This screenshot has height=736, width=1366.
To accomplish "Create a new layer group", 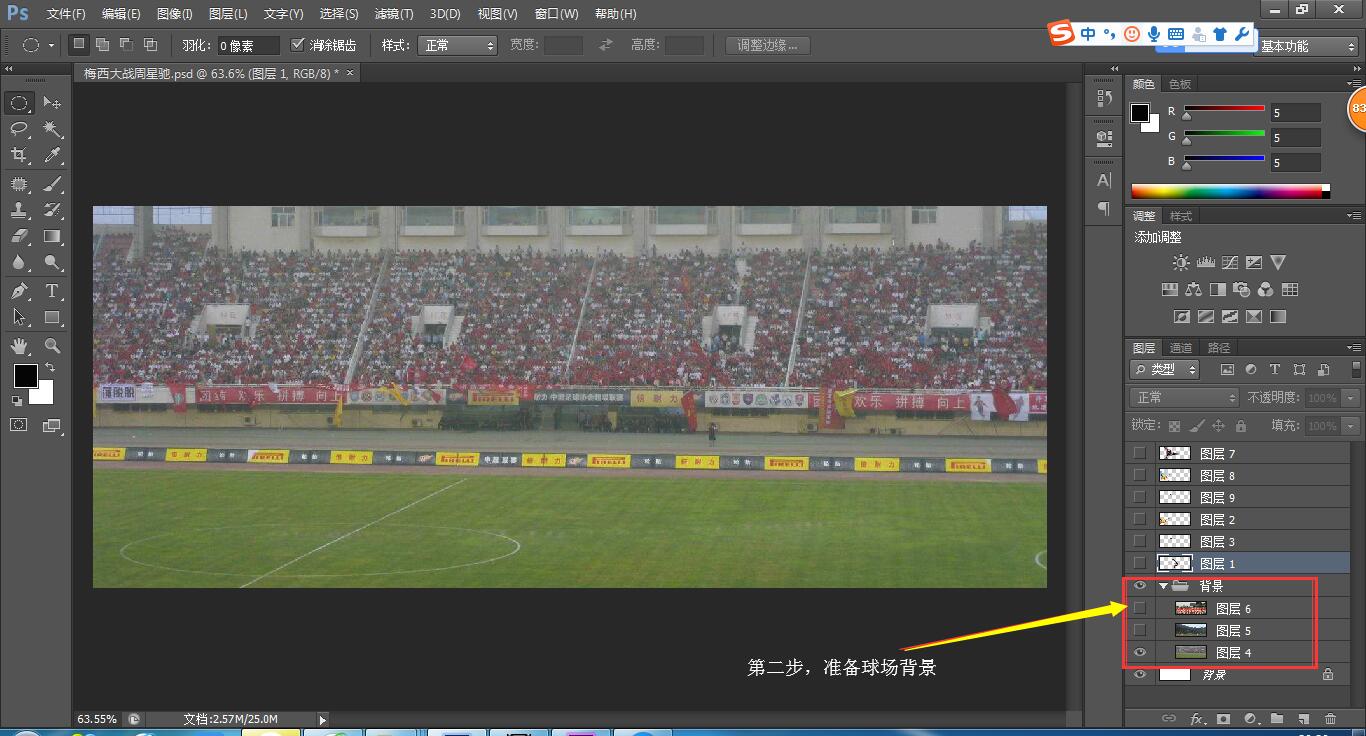I will [x=1277, y=718].
